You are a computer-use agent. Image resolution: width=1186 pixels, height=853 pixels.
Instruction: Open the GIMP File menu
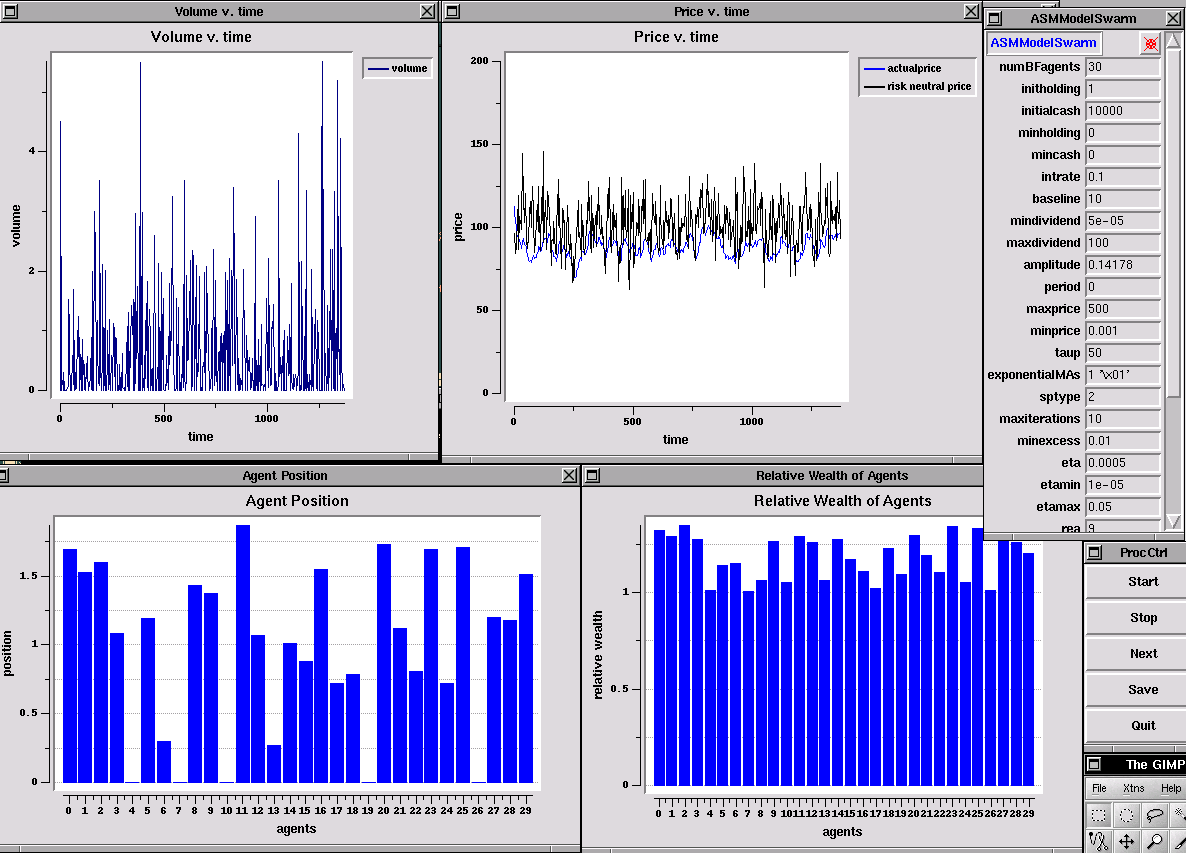1099,789
